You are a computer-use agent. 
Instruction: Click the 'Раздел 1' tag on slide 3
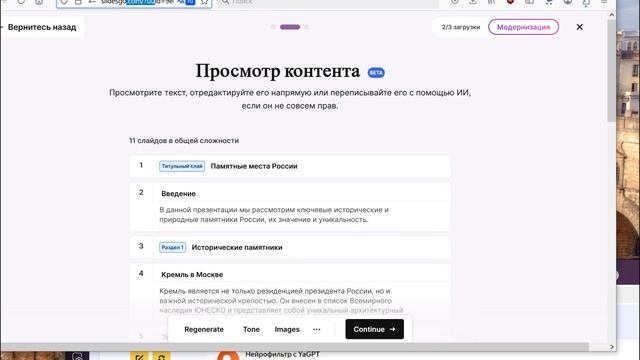(173, 247)
